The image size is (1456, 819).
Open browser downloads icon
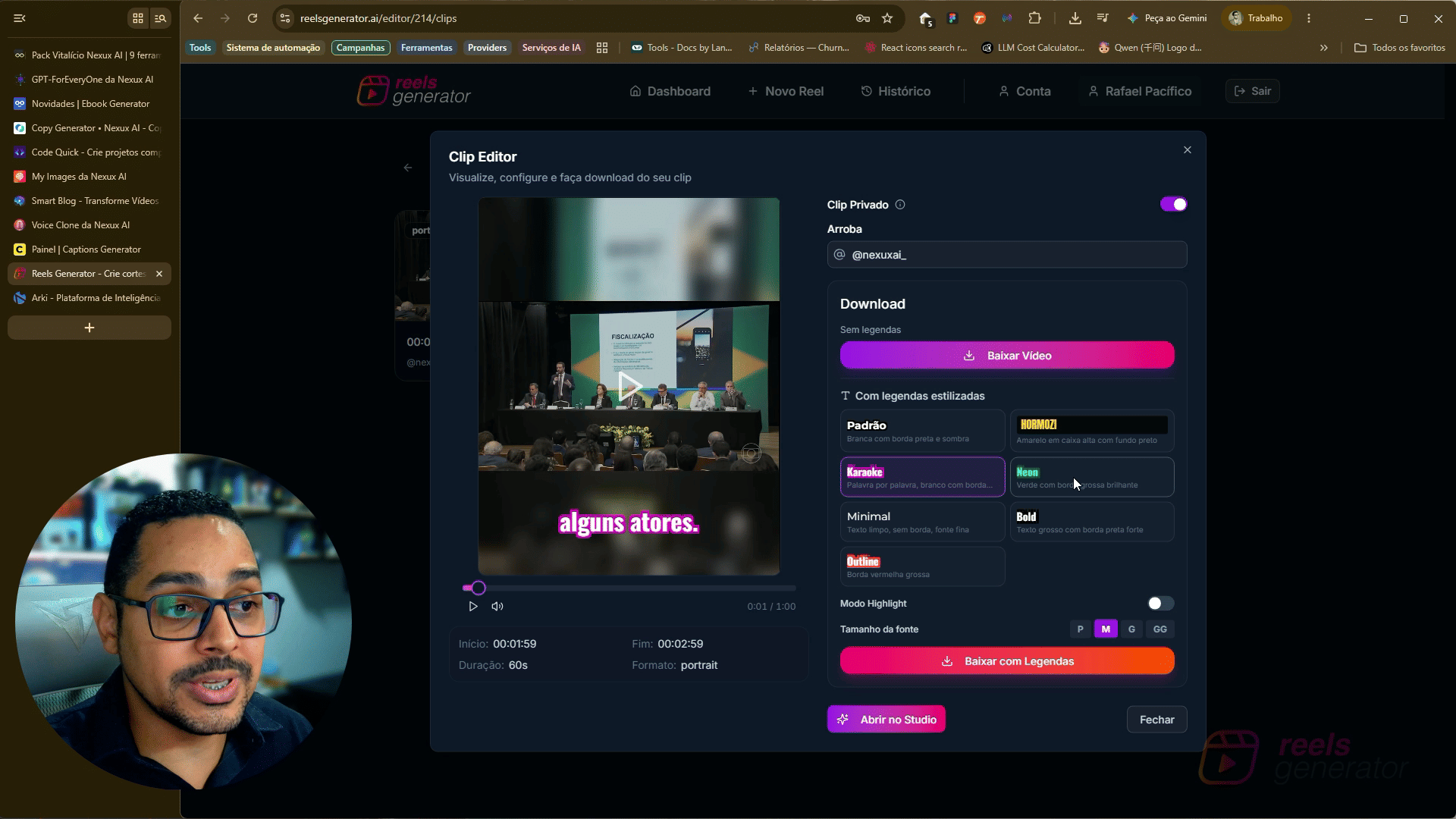(1075, 18)
